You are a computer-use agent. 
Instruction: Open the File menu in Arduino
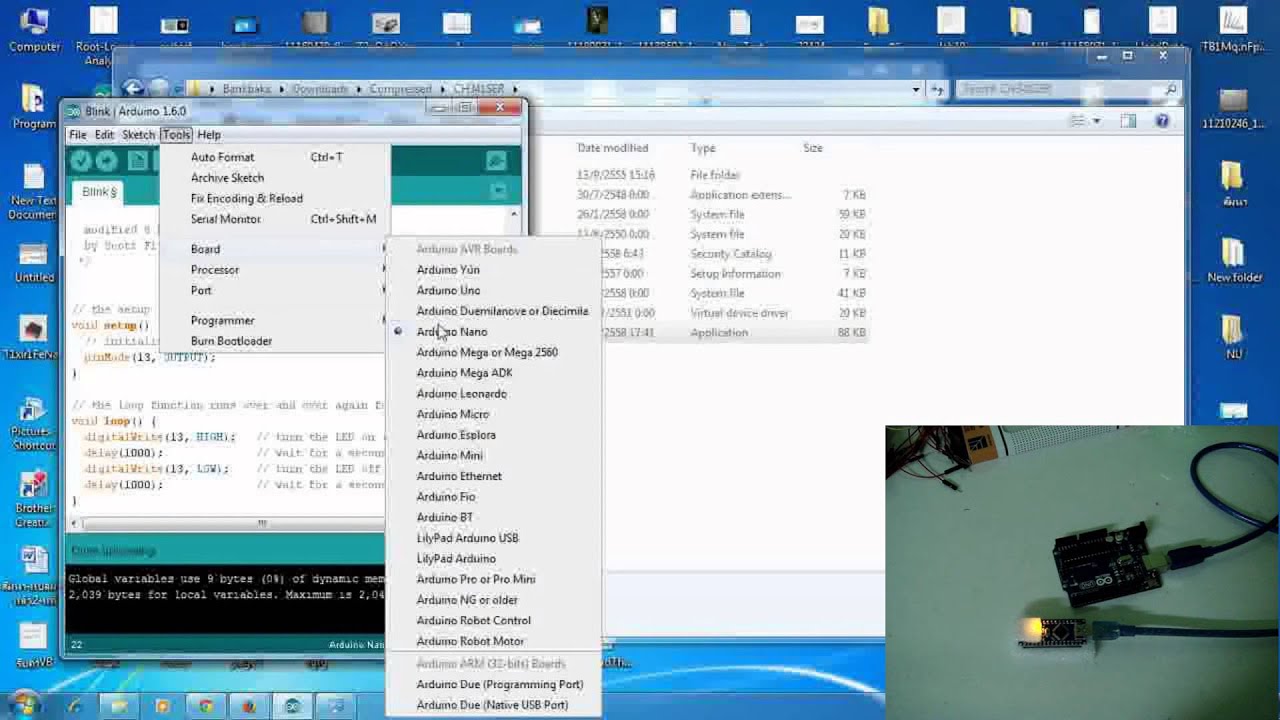pyautogui.click(x=77, y=135)
